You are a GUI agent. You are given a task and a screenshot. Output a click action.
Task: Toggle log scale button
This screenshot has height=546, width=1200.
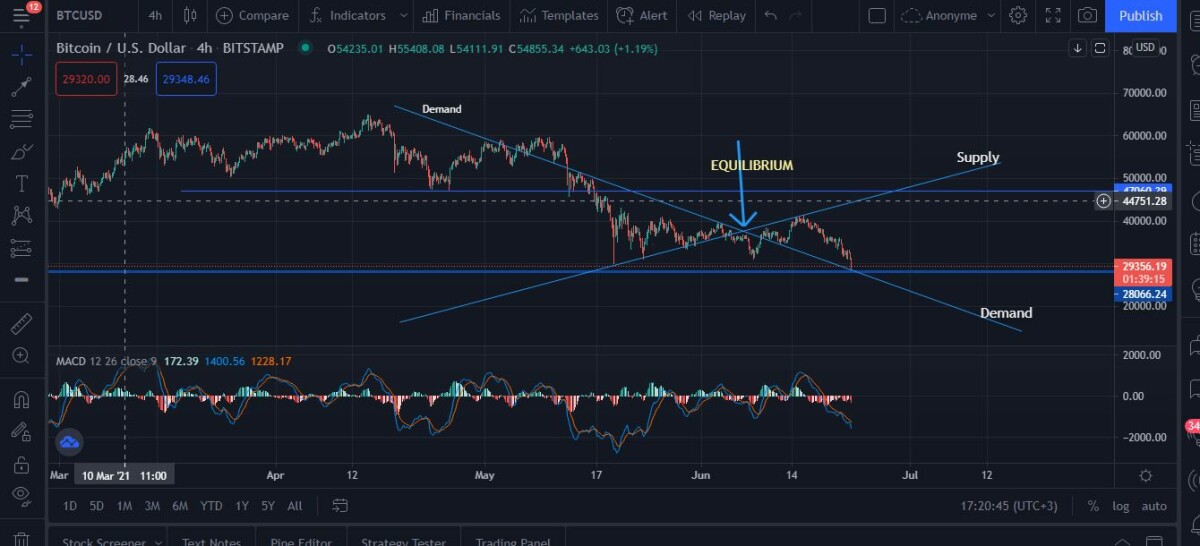pos(1121,506)
